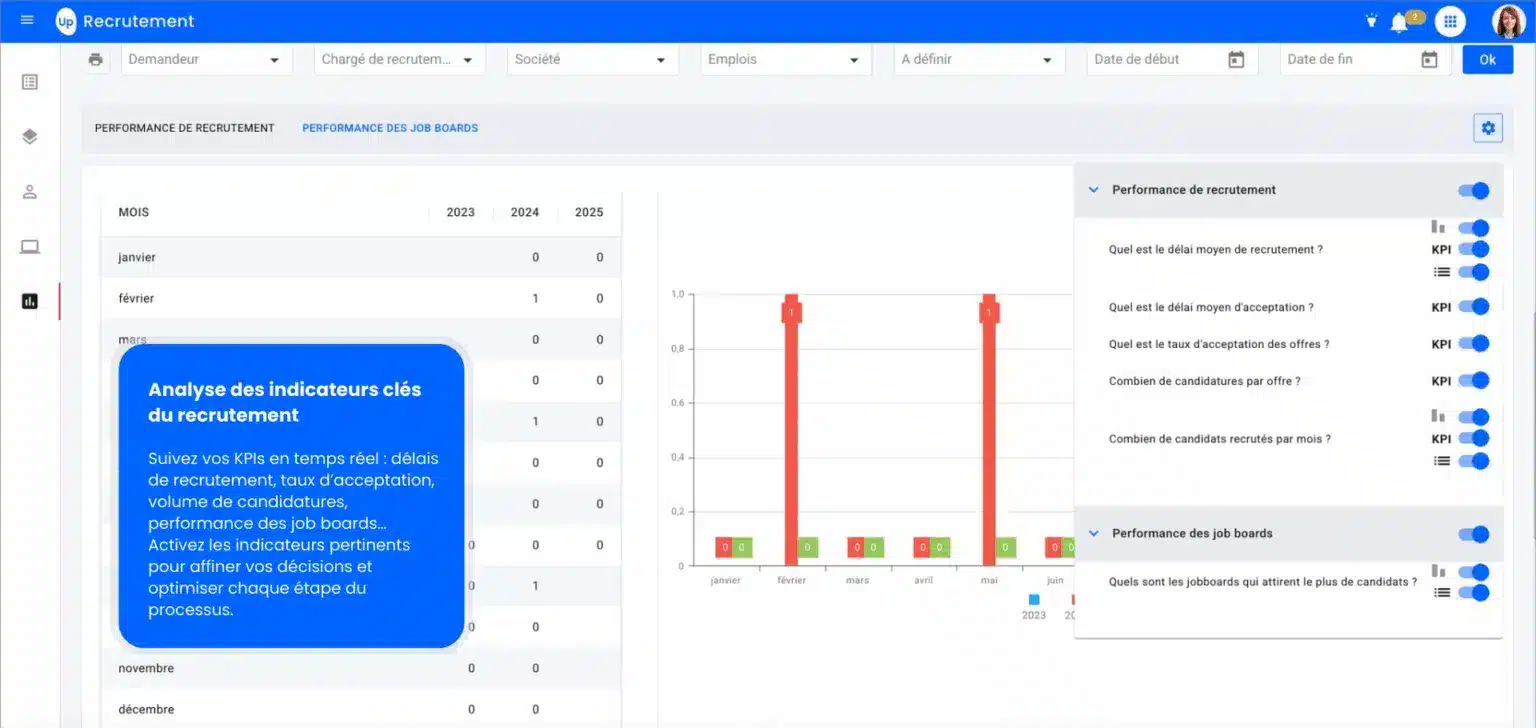This screenshot has height=728, width=1536.
Task: Select the Performance de recrutement tab
Action: coord(184,127)
